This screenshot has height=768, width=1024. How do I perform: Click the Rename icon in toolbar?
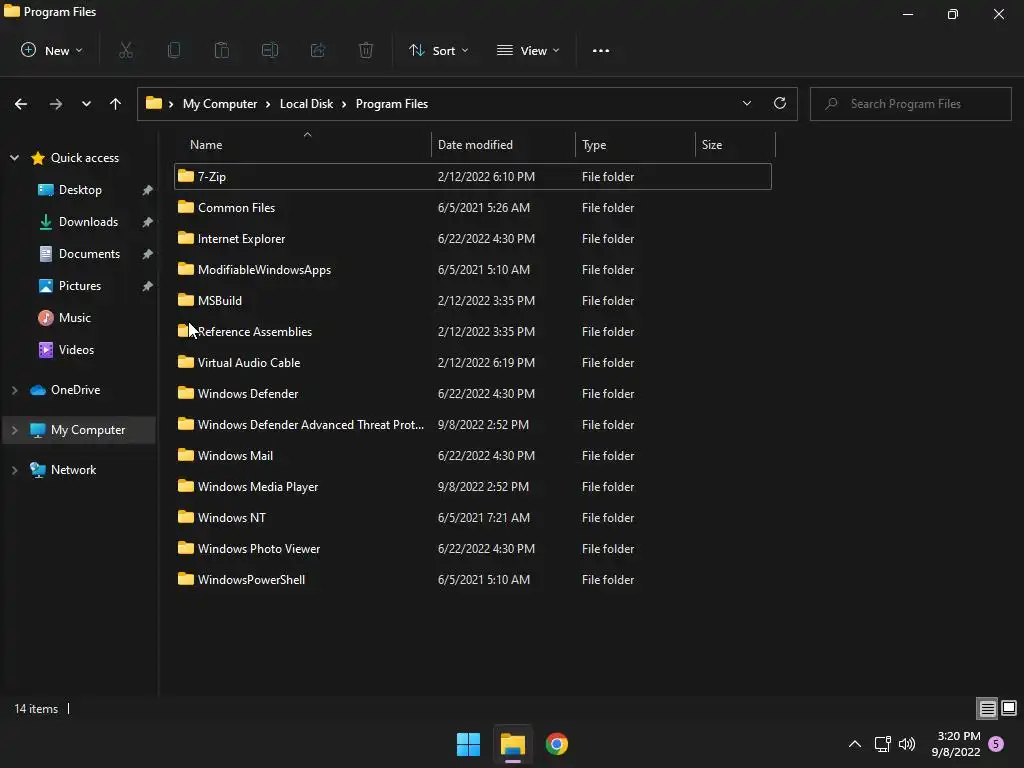click(270, 50)
